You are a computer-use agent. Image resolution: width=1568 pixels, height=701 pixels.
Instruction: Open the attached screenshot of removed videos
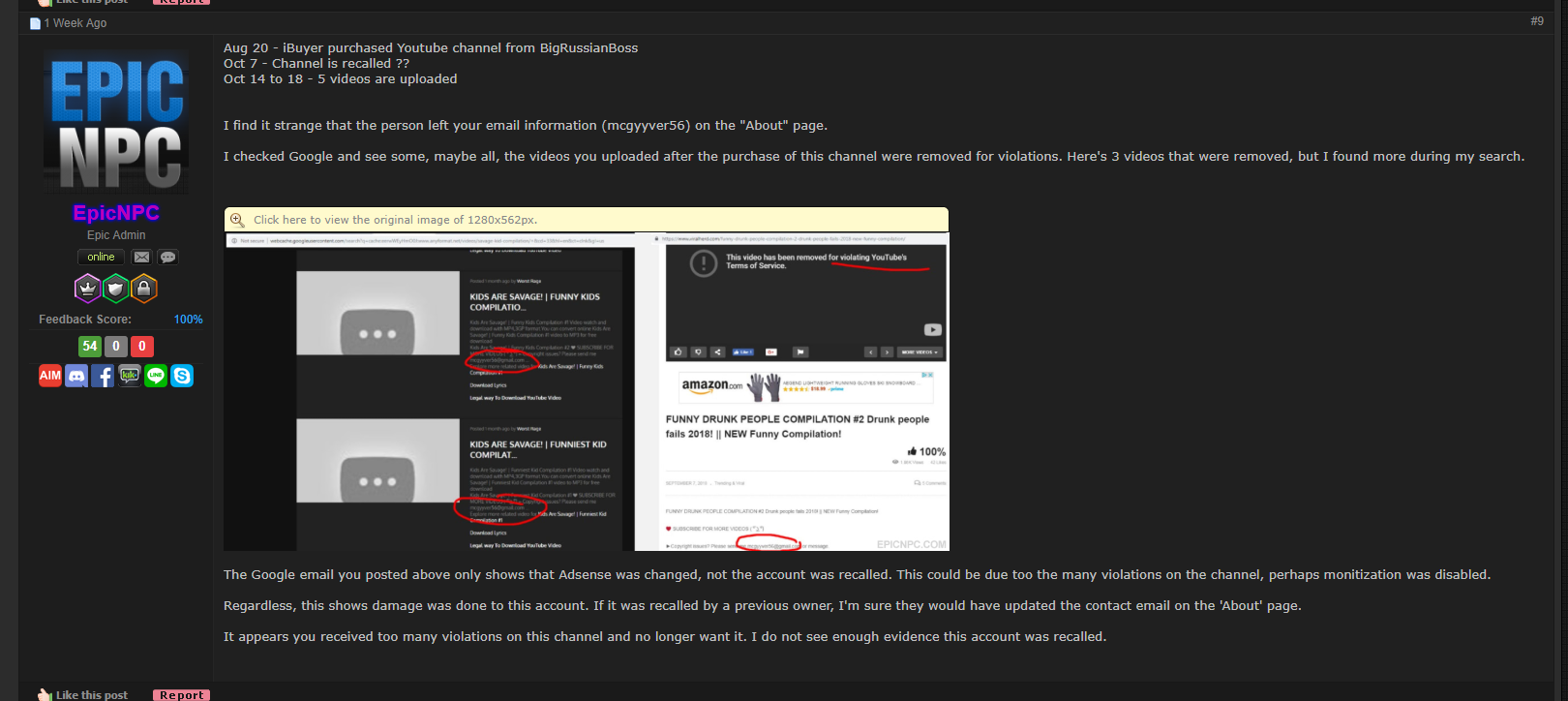click(x=587, y=392)
